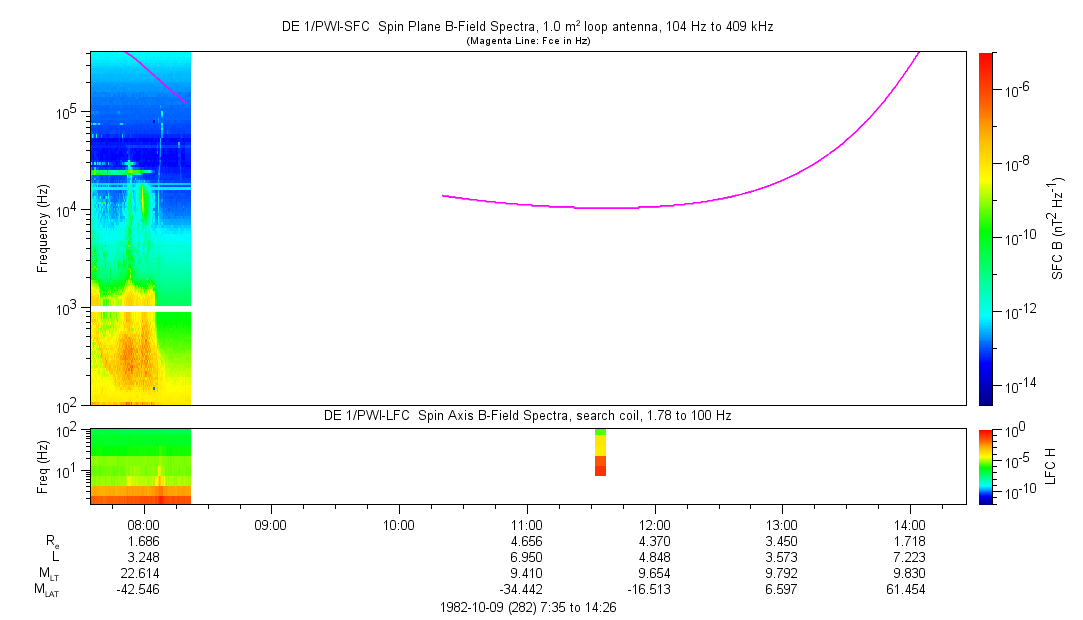Click the MLT value 9.654
This screenshot has height=620, width=1083.
654,573
